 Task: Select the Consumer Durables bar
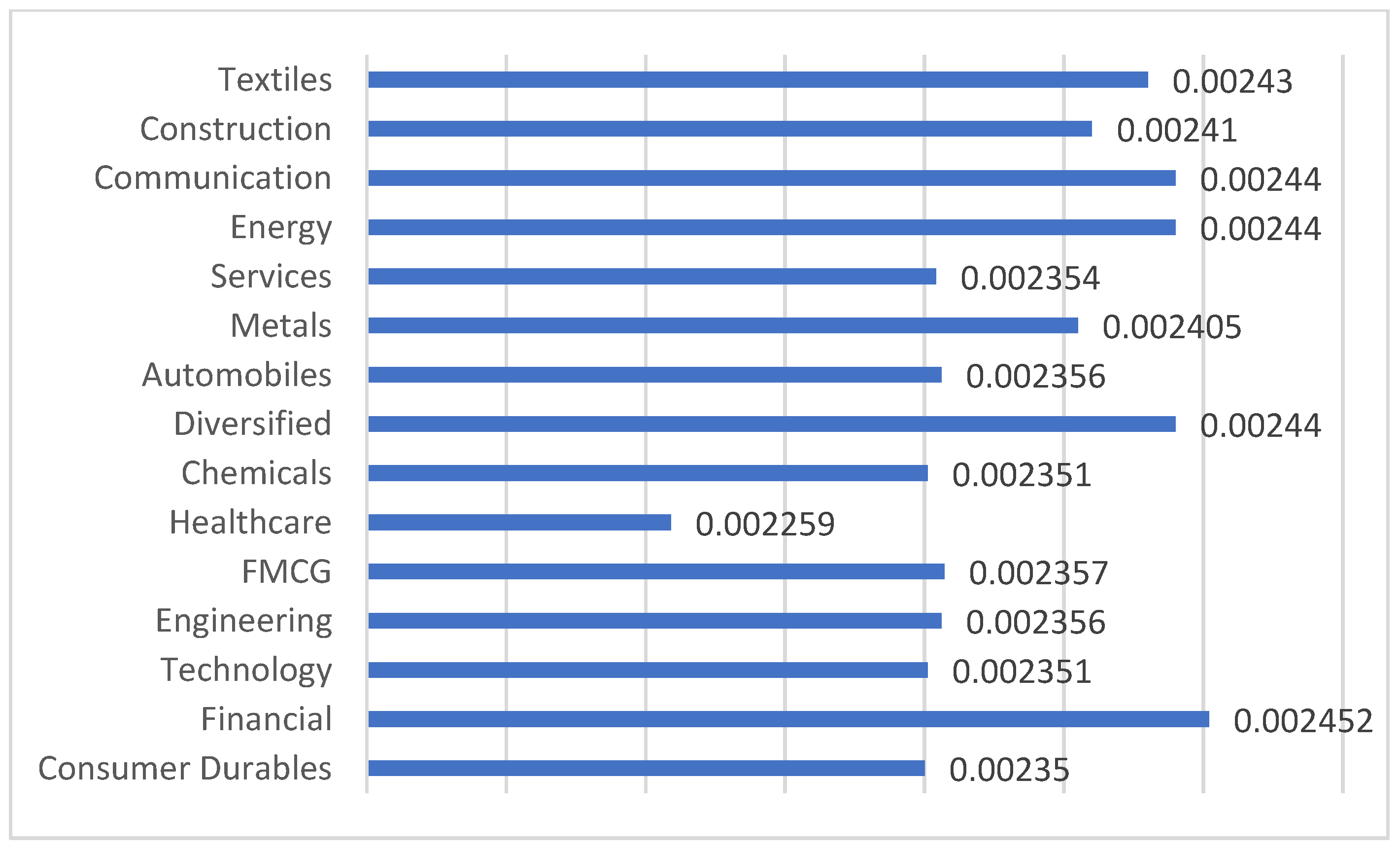click(646, 768)
